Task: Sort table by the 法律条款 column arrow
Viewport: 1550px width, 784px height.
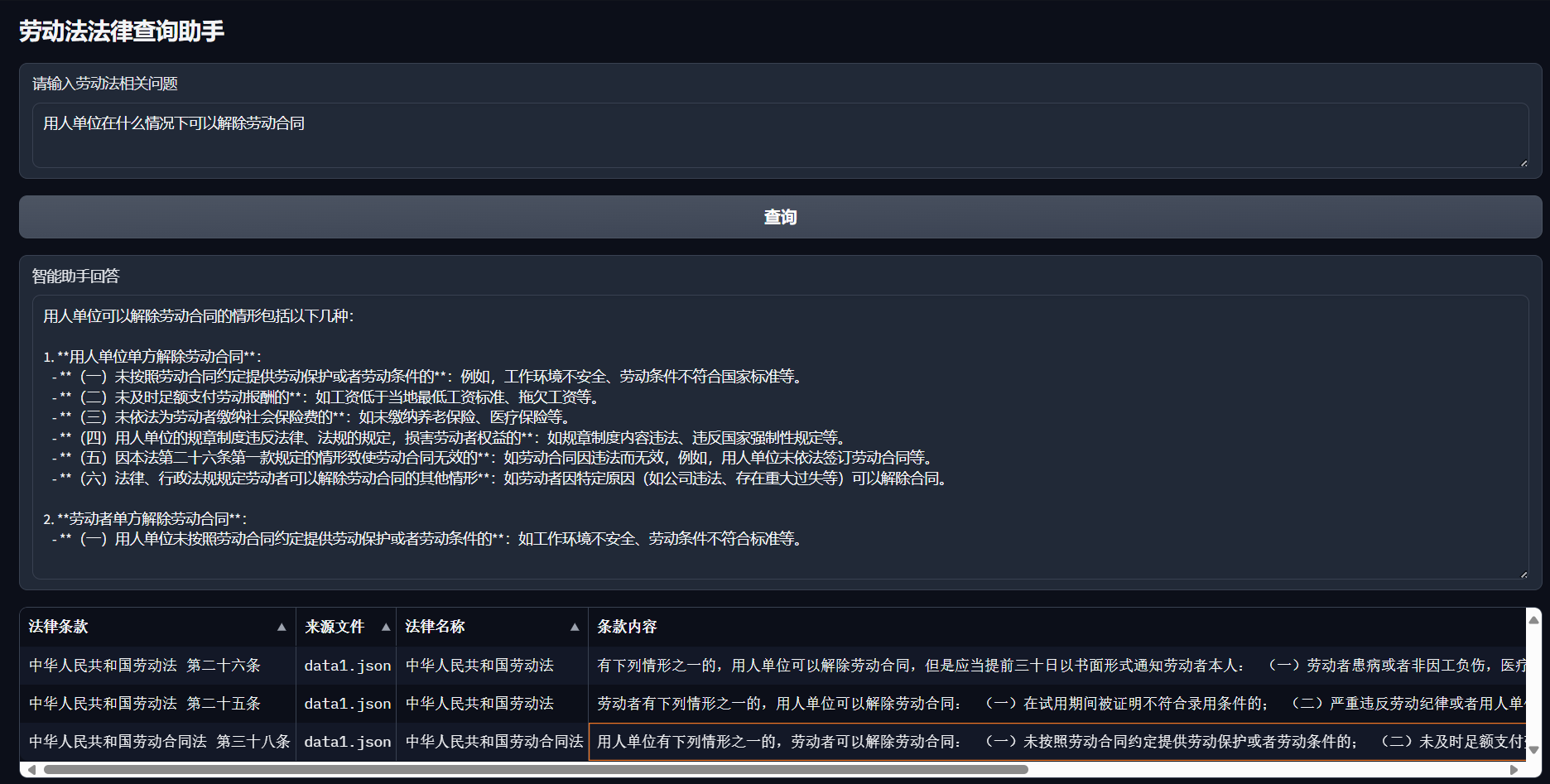Action: [282, 627]
